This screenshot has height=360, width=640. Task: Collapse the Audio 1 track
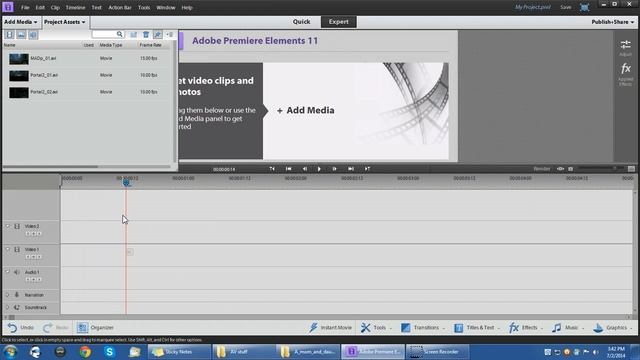click(7, 272)
